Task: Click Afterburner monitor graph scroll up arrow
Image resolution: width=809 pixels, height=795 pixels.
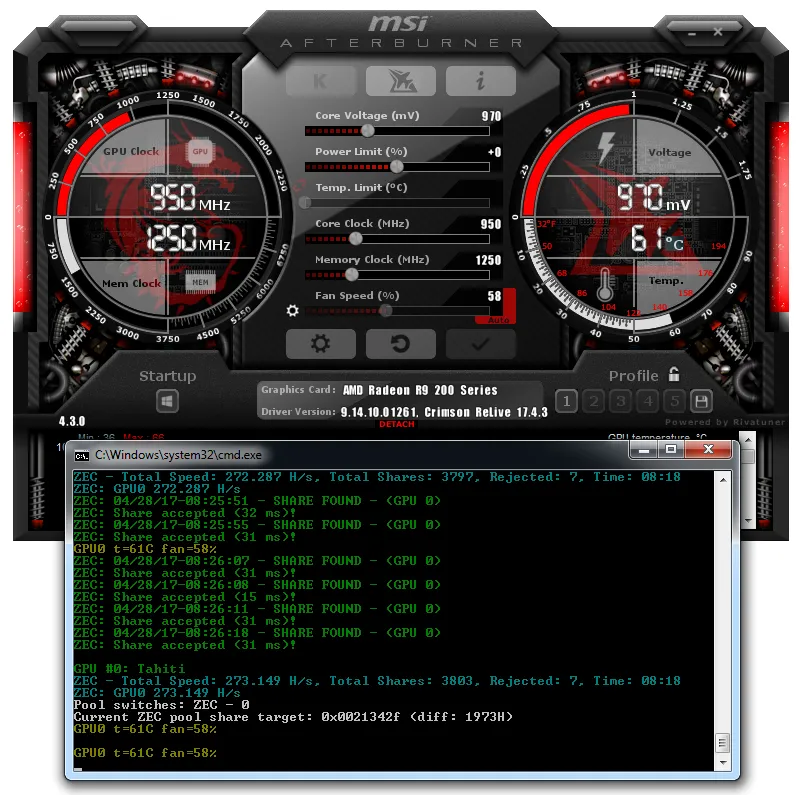Action: [x=748, y=440]
